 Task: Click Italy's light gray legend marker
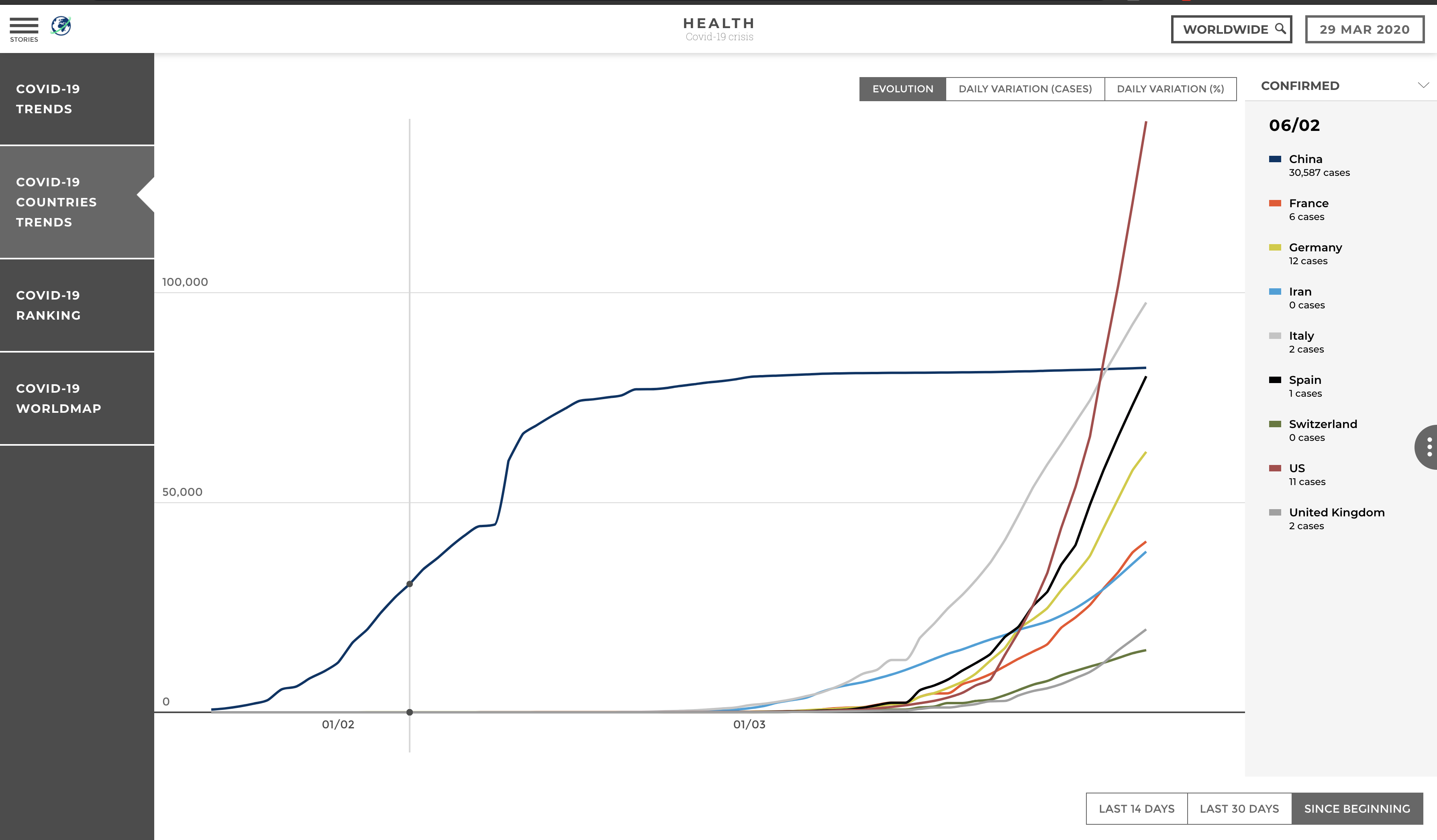click(x=1275, y=336)
